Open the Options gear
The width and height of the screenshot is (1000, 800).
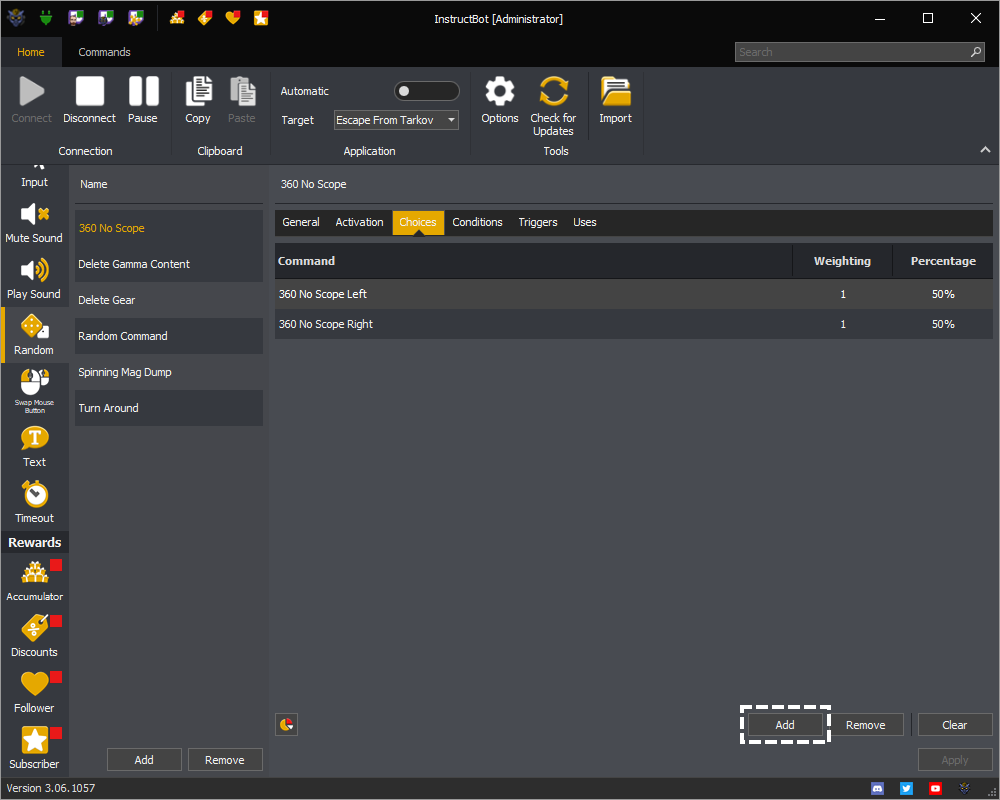(x=500, y=100)
